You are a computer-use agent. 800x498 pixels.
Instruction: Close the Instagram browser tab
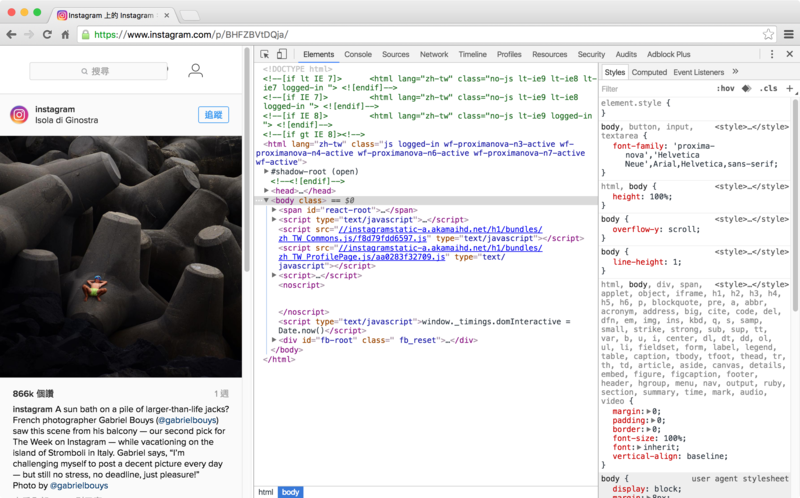(x=166, y=15)
